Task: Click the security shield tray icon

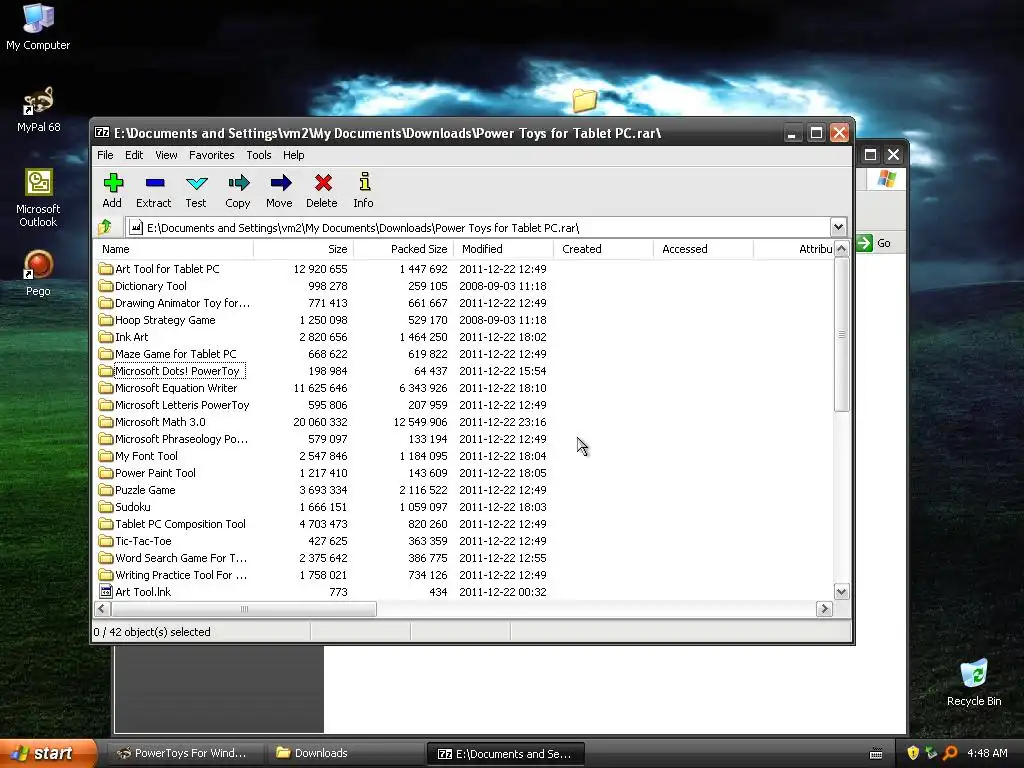Action: [x=913, y=753]
